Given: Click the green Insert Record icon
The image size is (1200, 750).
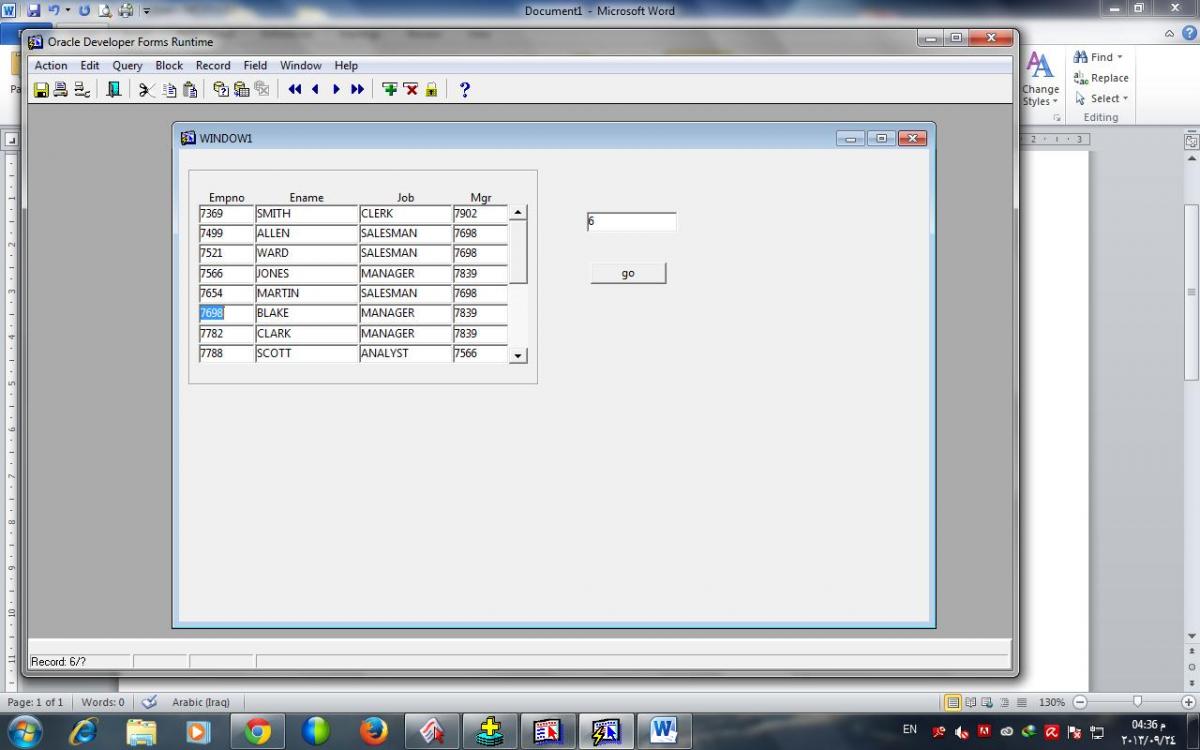Looking at the screenshot, I should coord(390,89).
